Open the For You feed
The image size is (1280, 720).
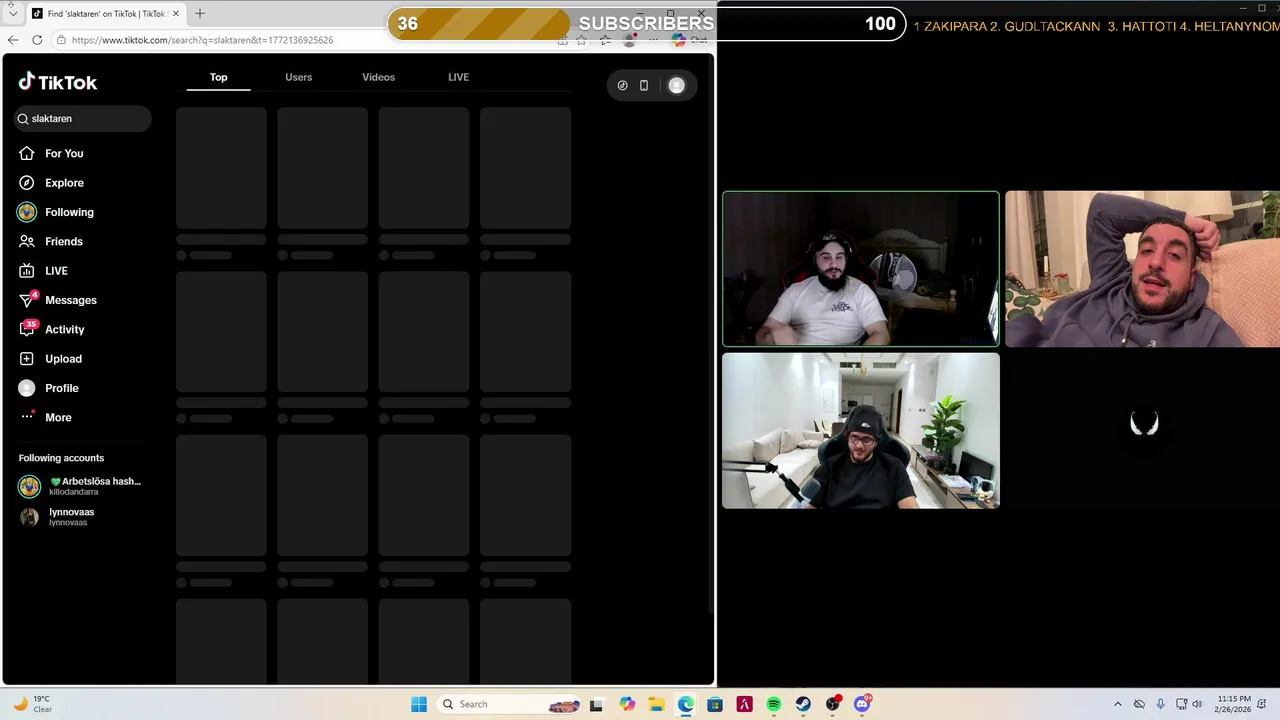[50, 153]
